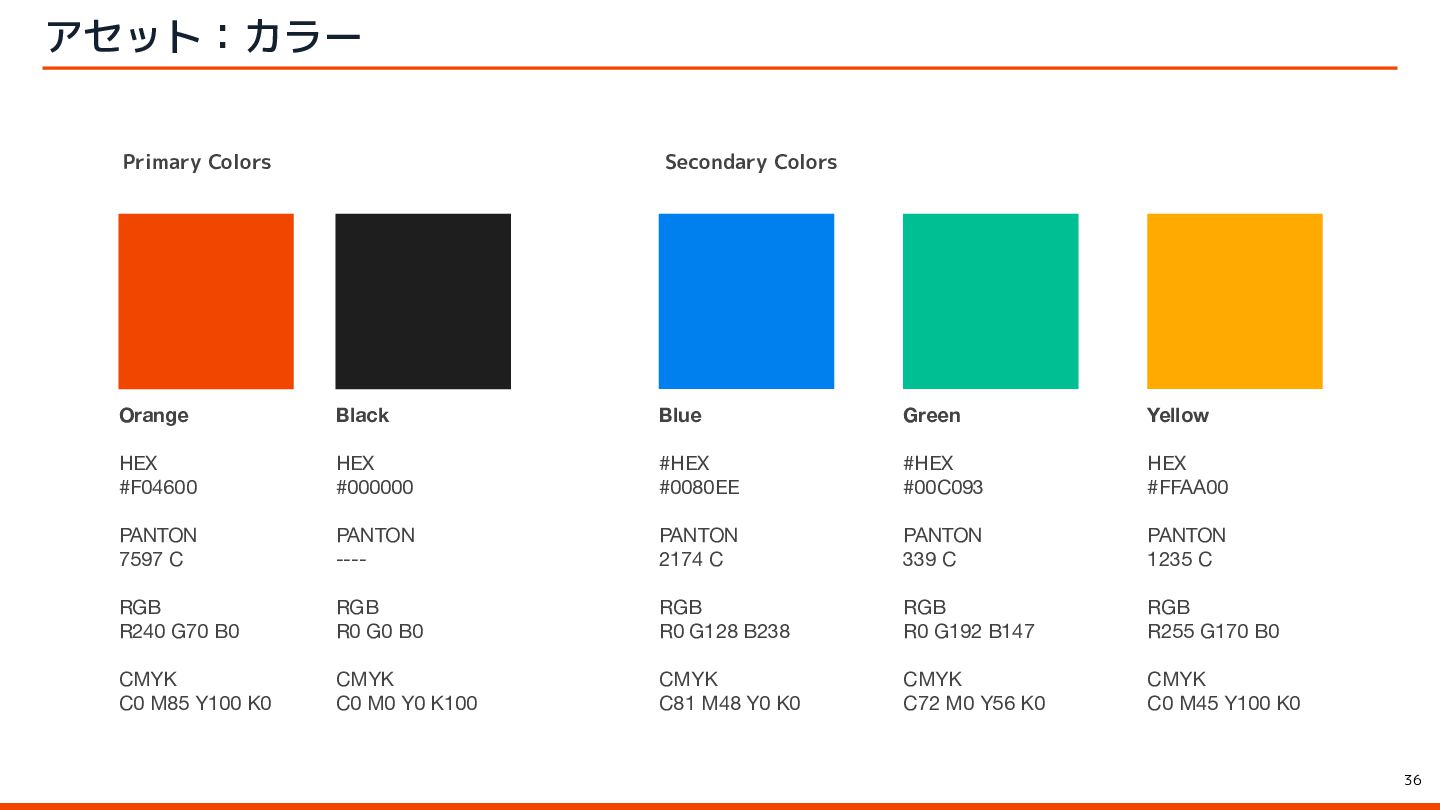Image resolution: width=1440 pixels, height=810 pixels.
Task: Select hex value #FFAA00
Action: pyautogui.click(x=1188, y=487)
